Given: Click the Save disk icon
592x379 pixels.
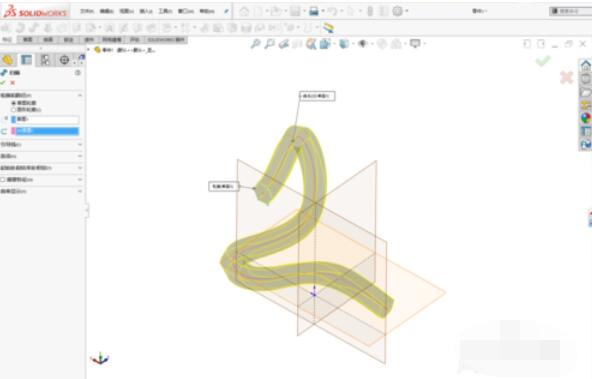Looking at the screenshot, I should (x=295, y=11).
